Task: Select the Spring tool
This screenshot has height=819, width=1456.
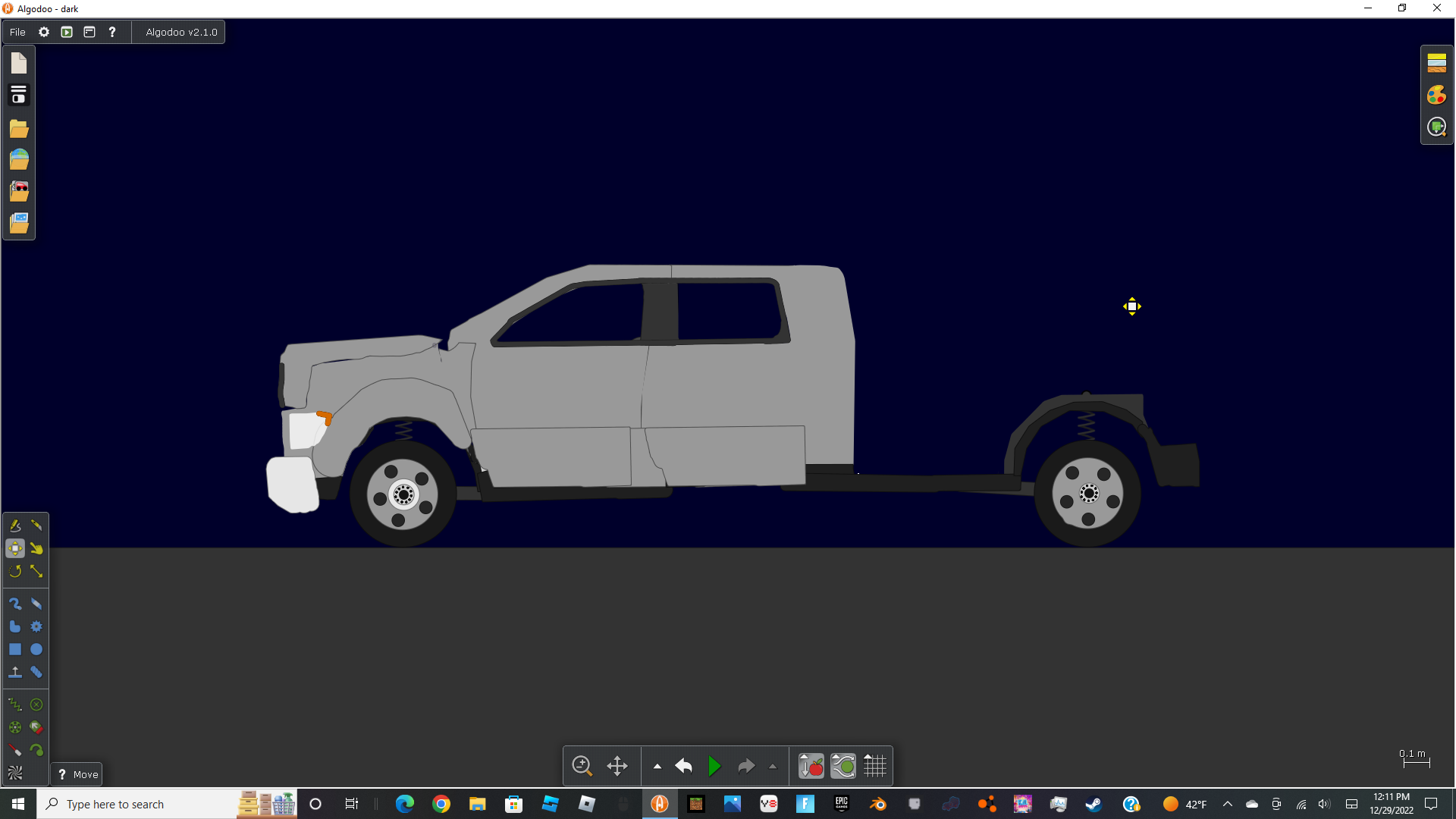Action: (15, 705)
